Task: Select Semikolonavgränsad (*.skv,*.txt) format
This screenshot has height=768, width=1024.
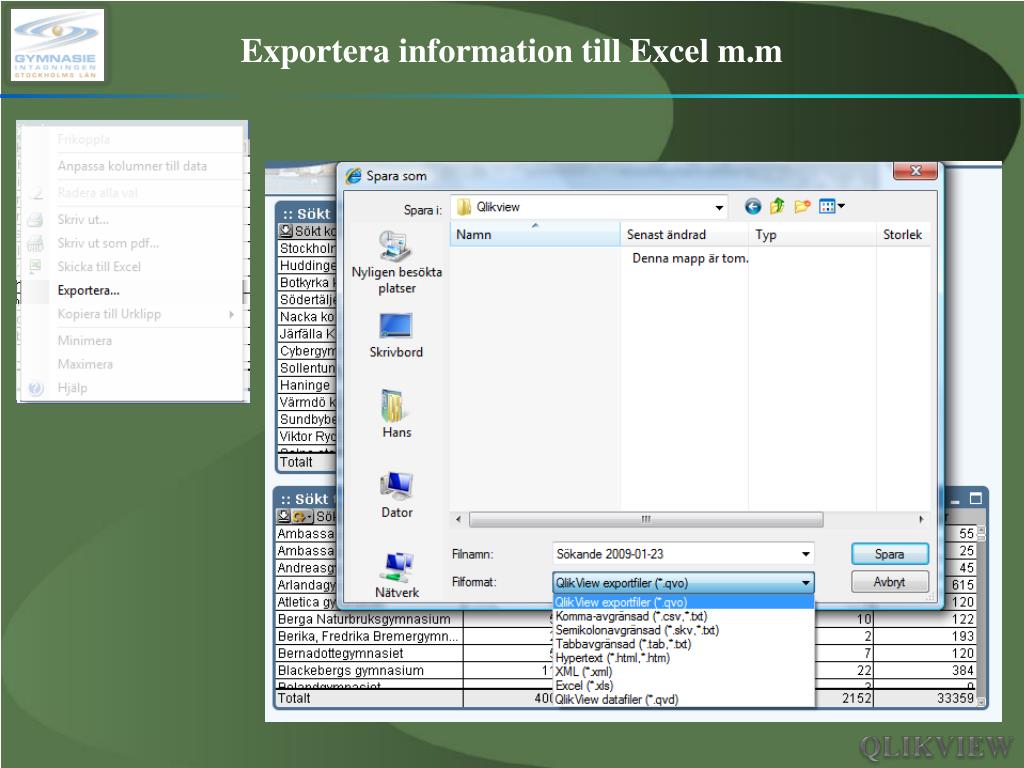Action: point(683,630)
